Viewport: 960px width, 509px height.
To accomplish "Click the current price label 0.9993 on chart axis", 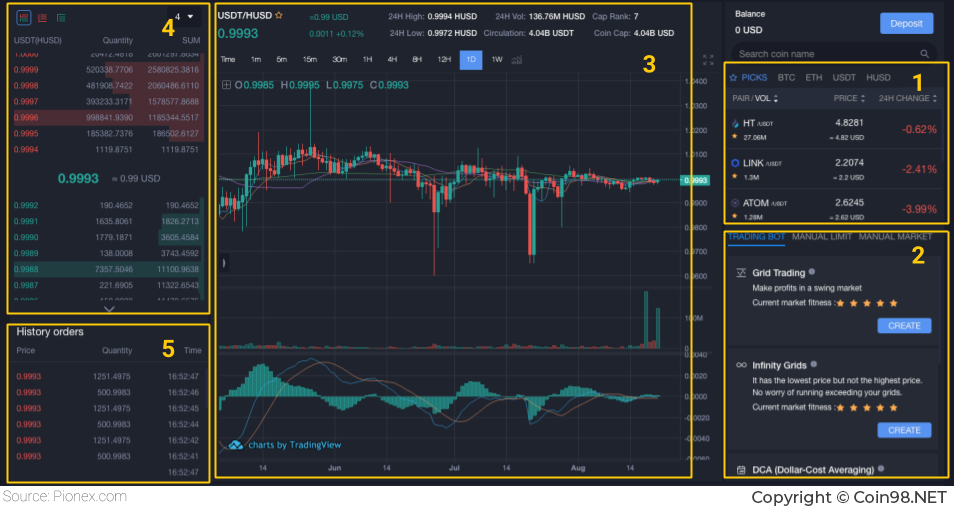I will [x=695, y=181].
